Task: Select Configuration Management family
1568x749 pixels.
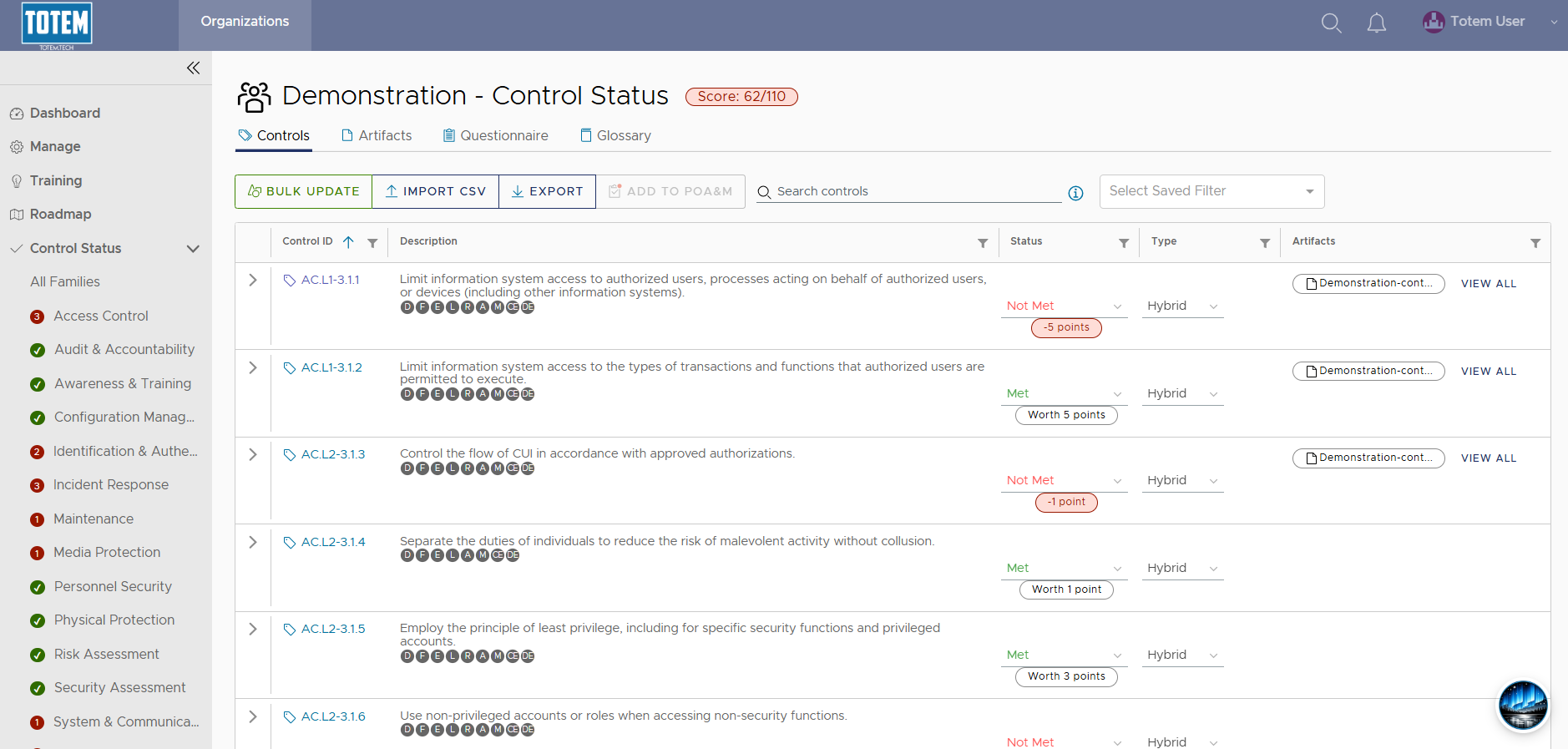Action: click(x=124, y=418)
